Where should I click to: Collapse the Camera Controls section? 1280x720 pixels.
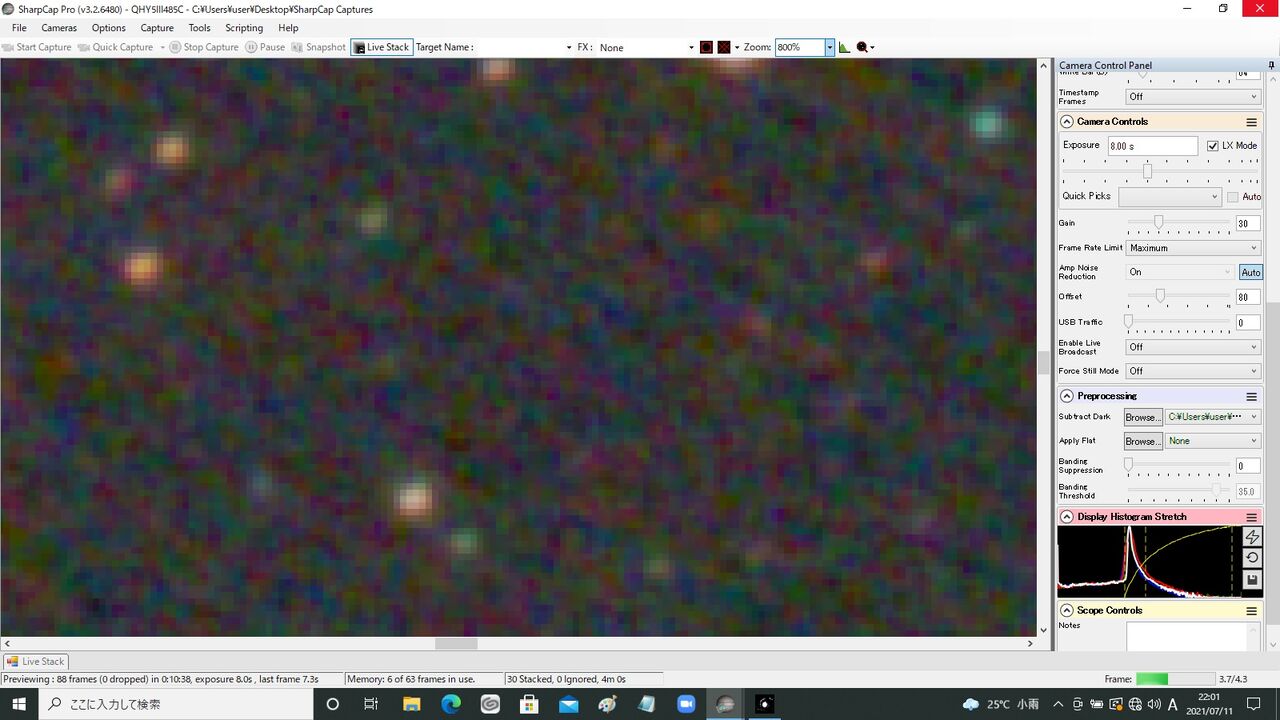point(1067,122)
